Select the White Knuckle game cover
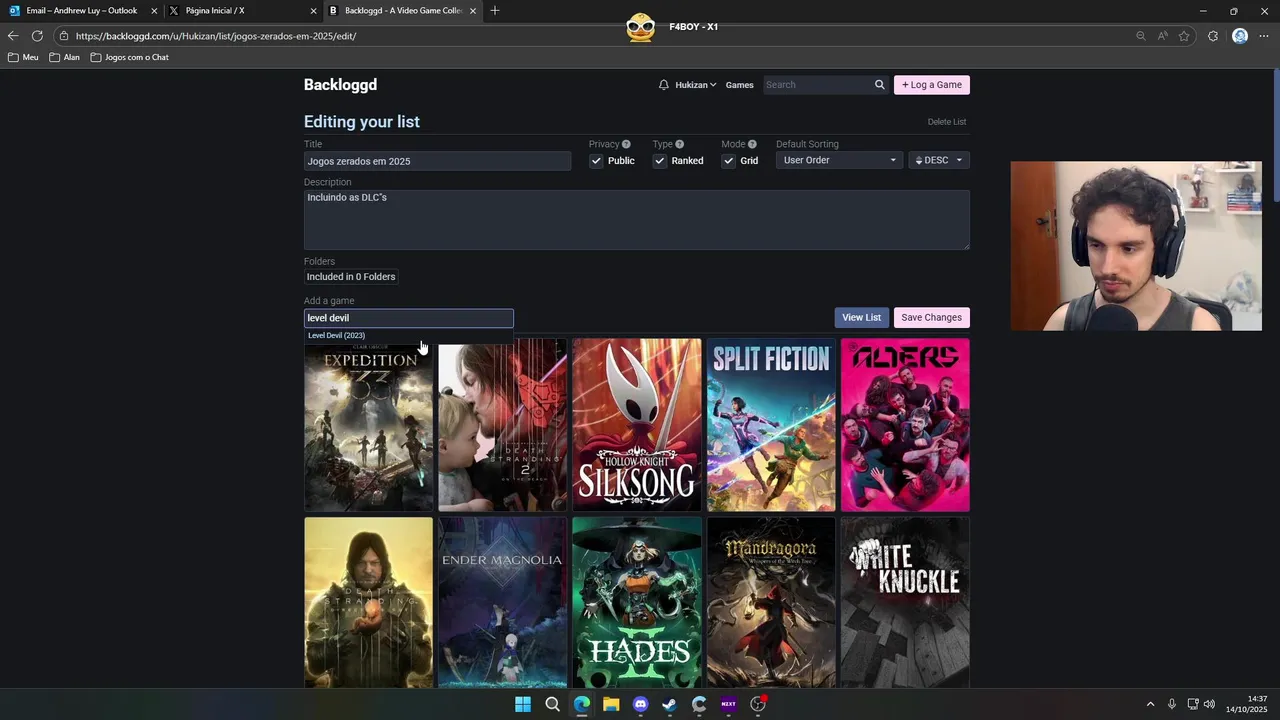The height and width of the screenshot is (720, 1280). (x=905, y=602)
